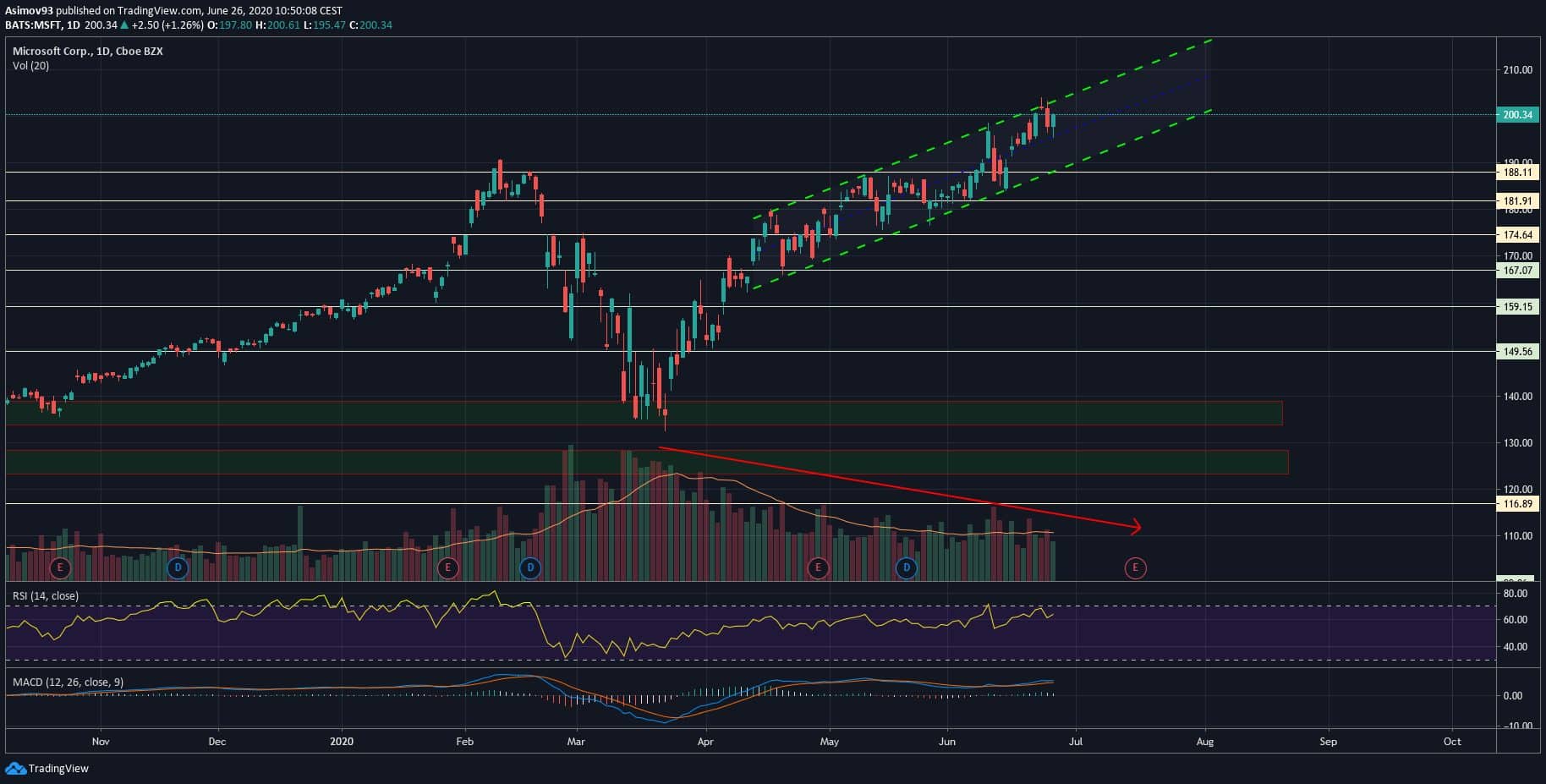Click the 116.89 horizontal level price label
The height and width of the screenshot is (784, 1546).
click(x=1518, y=504)
